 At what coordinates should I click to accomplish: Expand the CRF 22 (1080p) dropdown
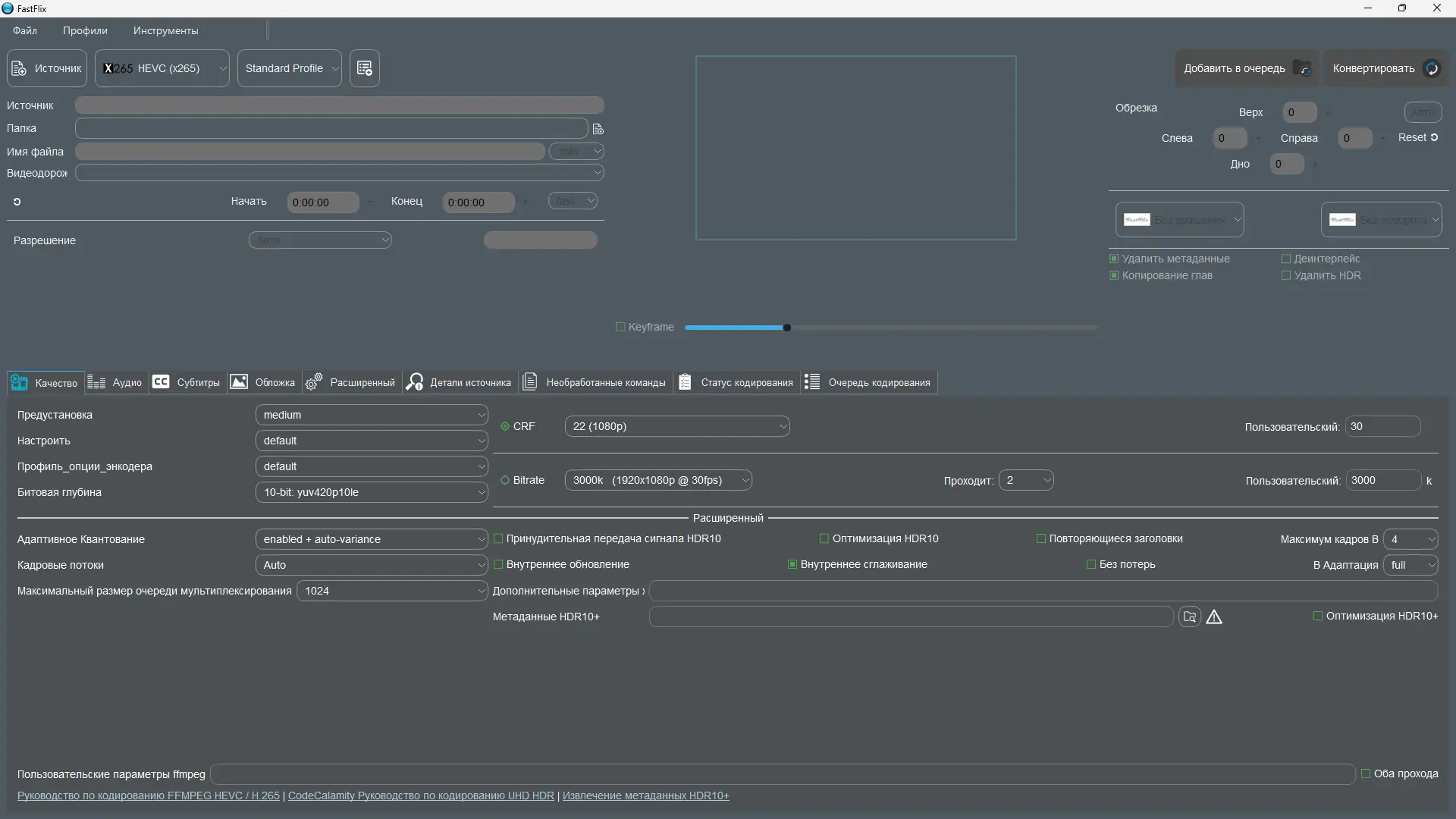[676, 427]
